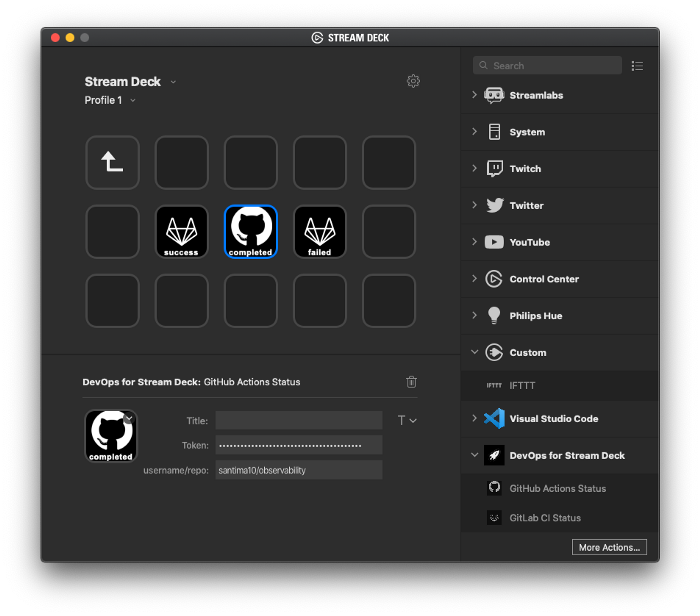700x616 pixels.
Task: Click the Twitter bird icon
Action: click(495, 205)
